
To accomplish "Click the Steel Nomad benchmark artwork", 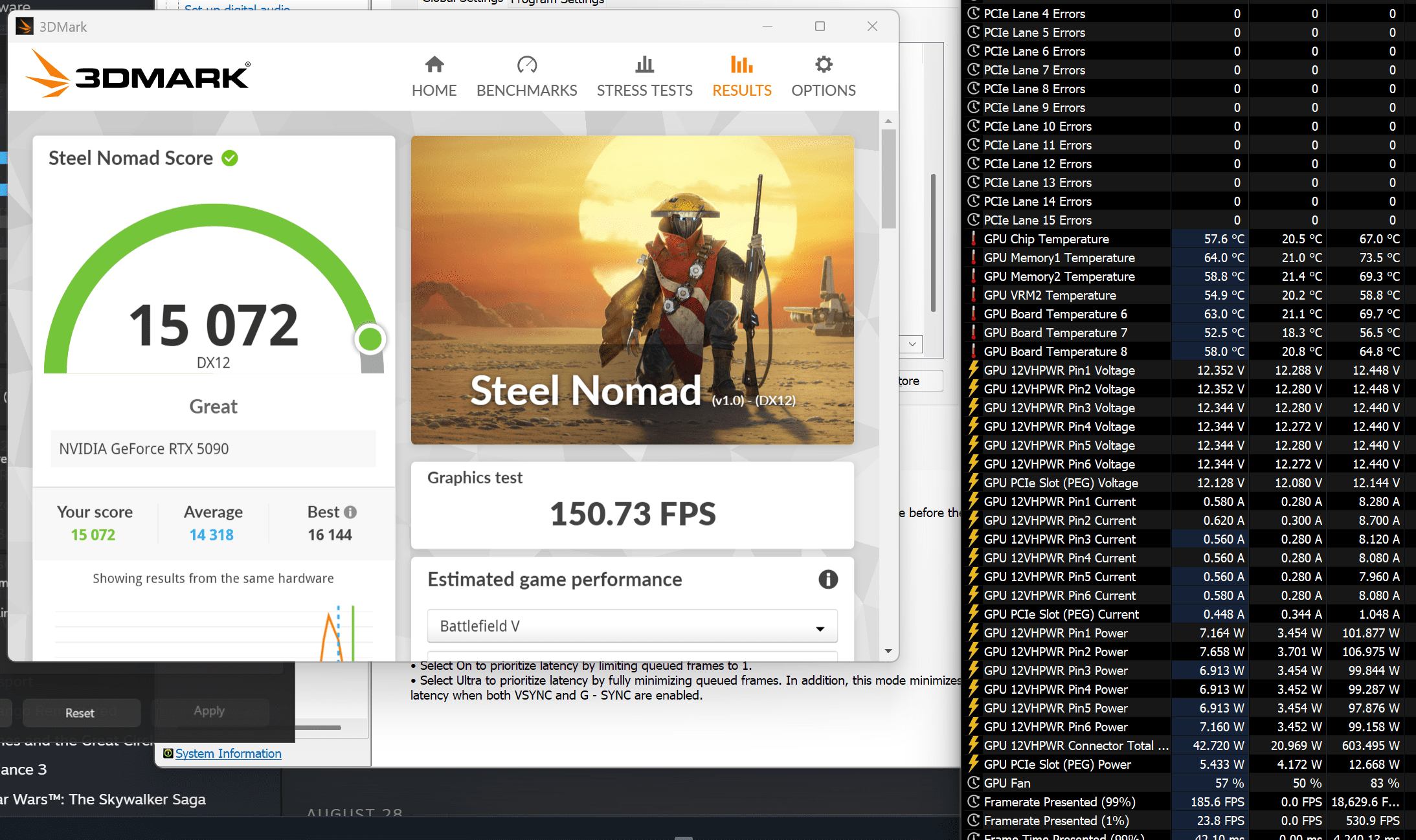I will tap(632, 289).
